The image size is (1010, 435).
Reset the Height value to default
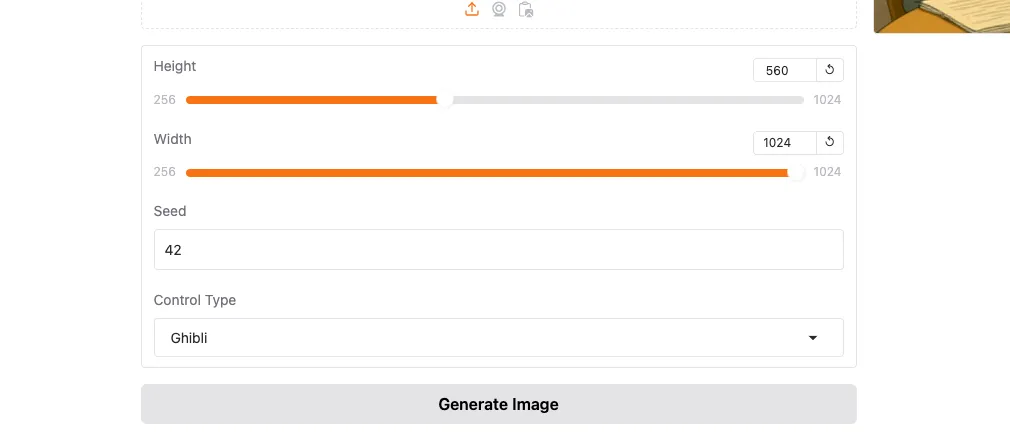click(x=830, y=70)
